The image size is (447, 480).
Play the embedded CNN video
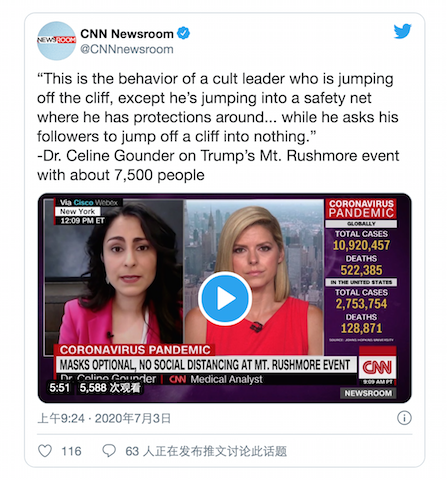tap(225, 298)
